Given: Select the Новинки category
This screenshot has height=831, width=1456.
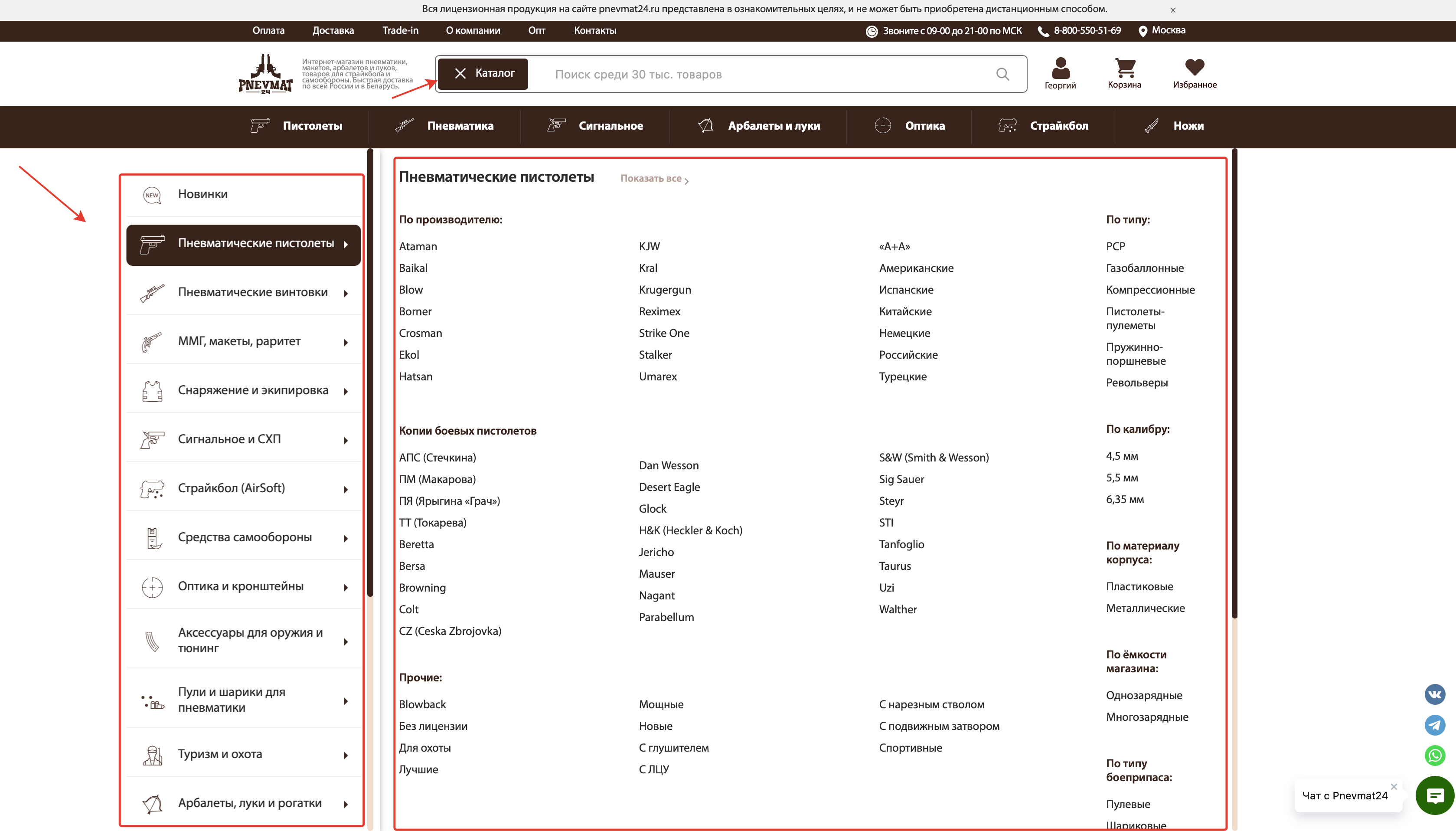Looking at the screenshot, I should point(243,195).
